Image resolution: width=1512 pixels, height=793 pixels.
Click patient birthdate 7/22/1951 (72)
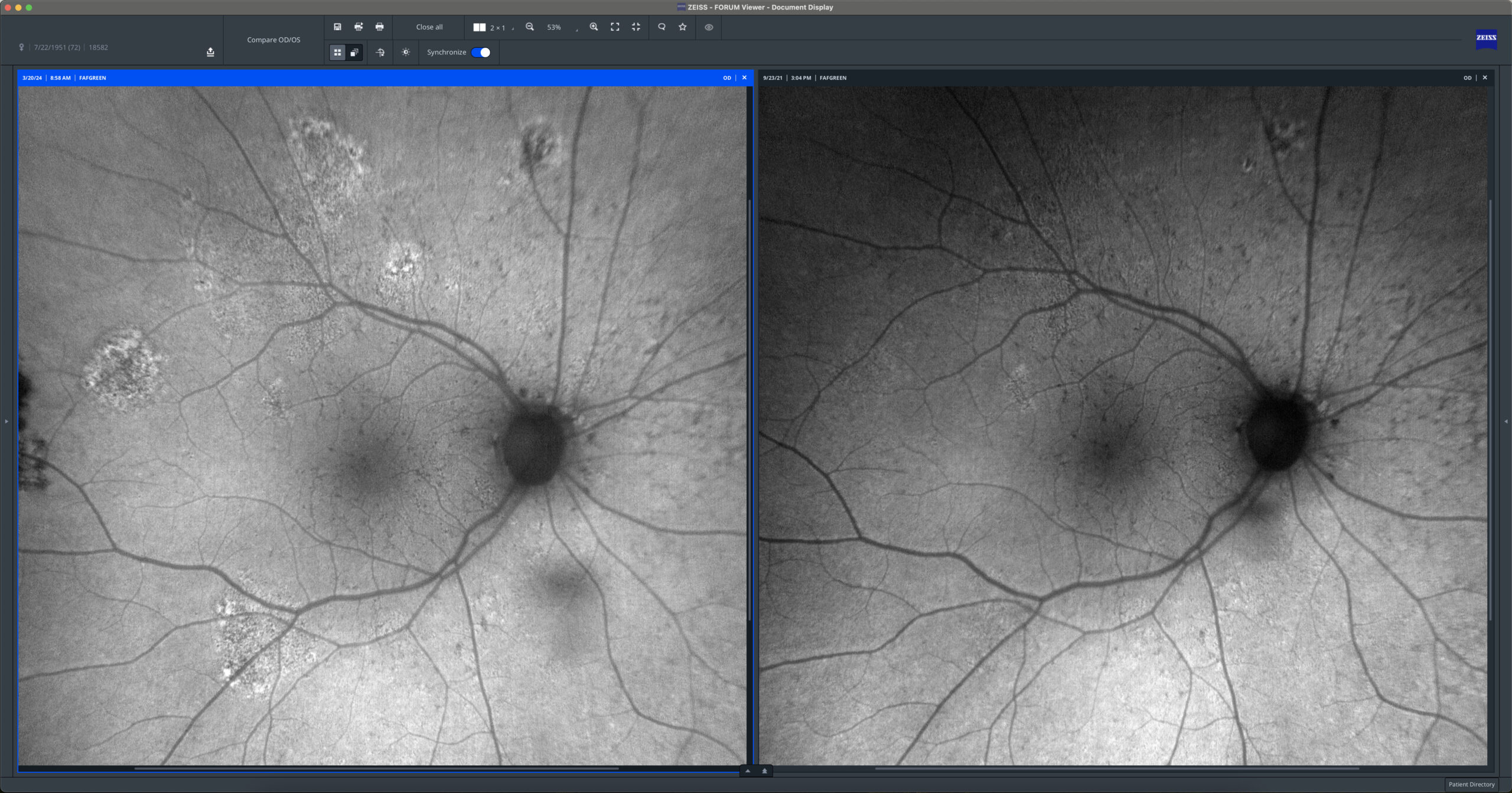(x=57, y=47)
